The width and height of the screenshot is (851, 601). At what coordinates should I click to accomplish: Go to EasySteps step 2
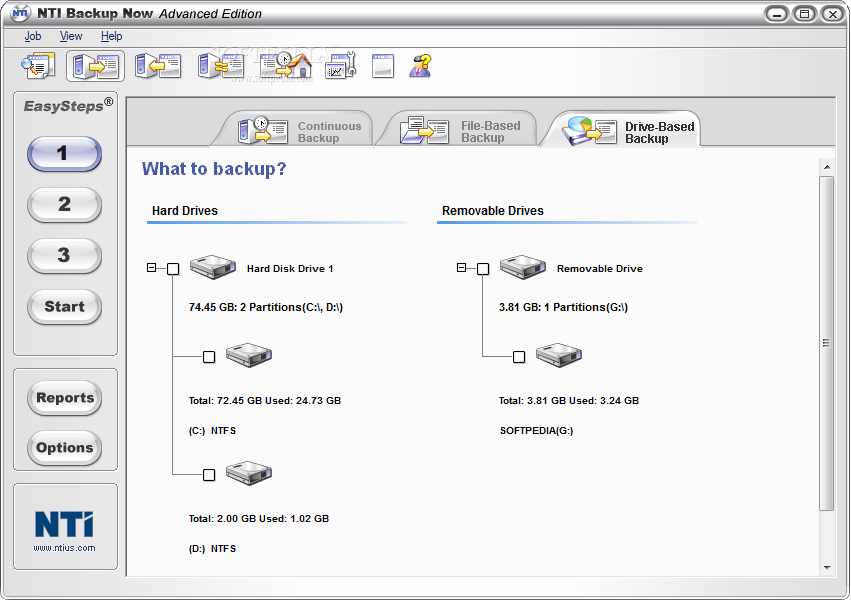click(x=64, y=204)
